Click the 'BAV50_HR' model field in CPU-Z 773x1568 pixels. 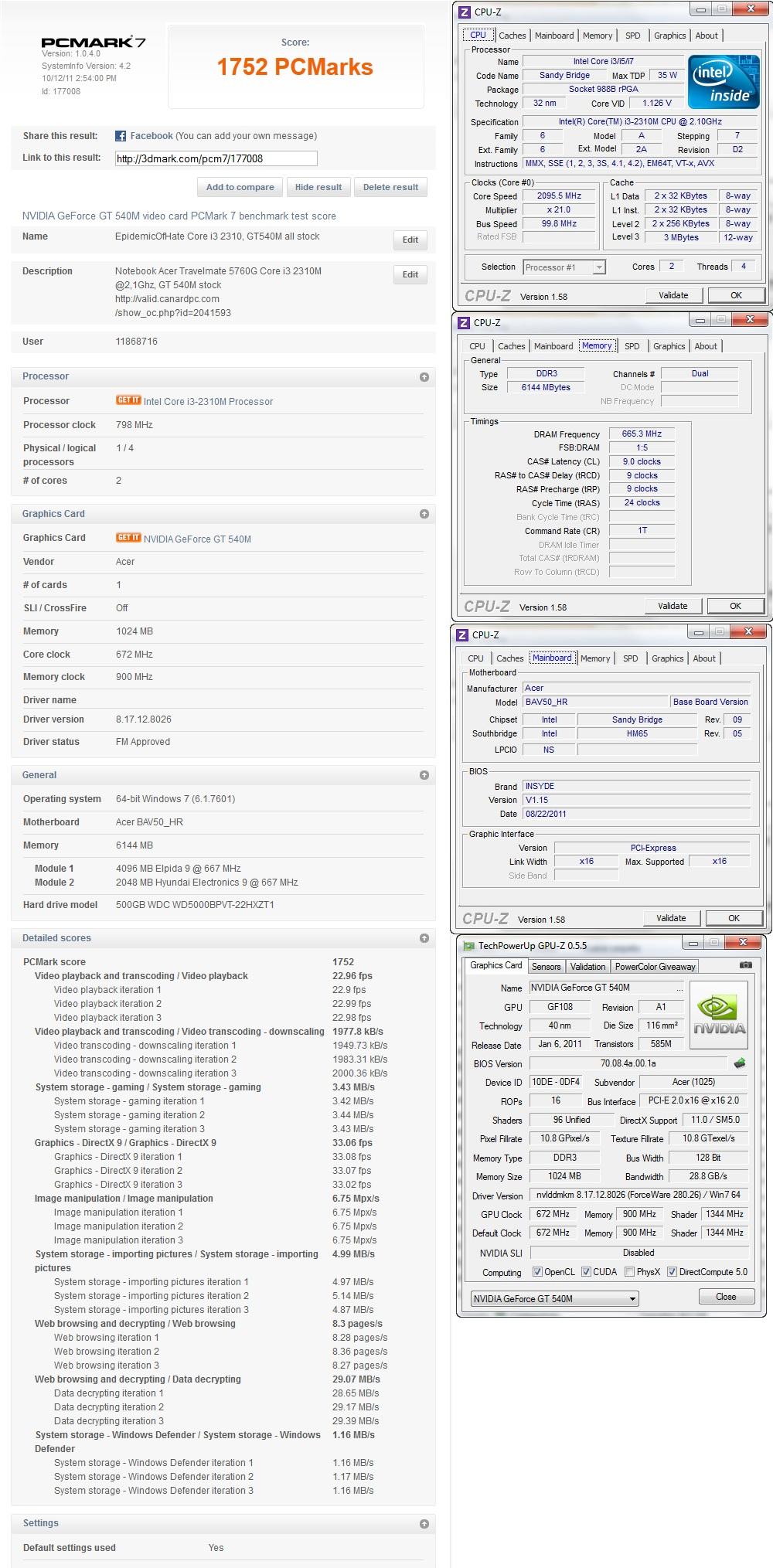point(595,702)
